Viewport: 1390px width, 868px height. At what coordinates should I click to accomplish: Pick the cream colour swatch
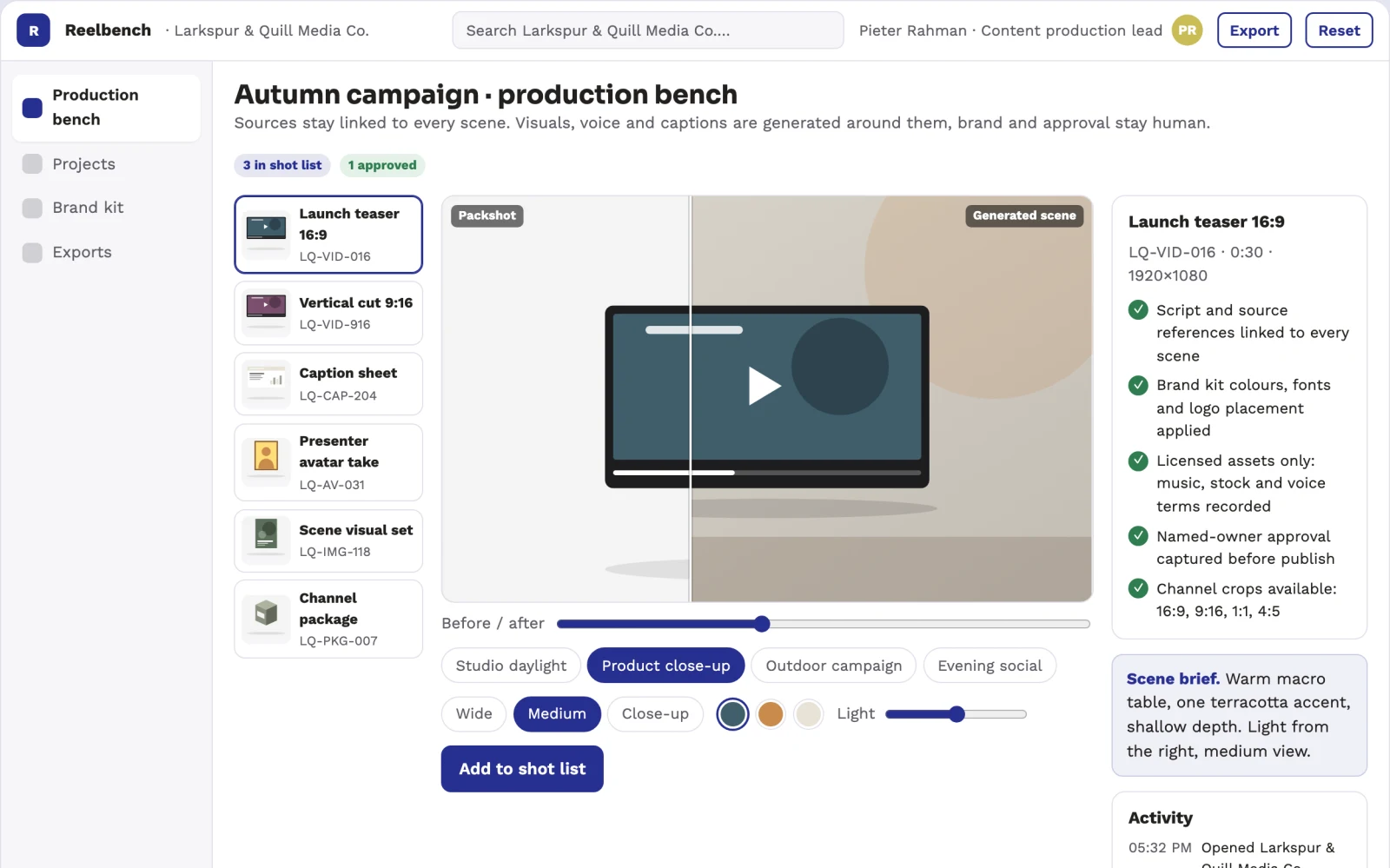point(809,714)
